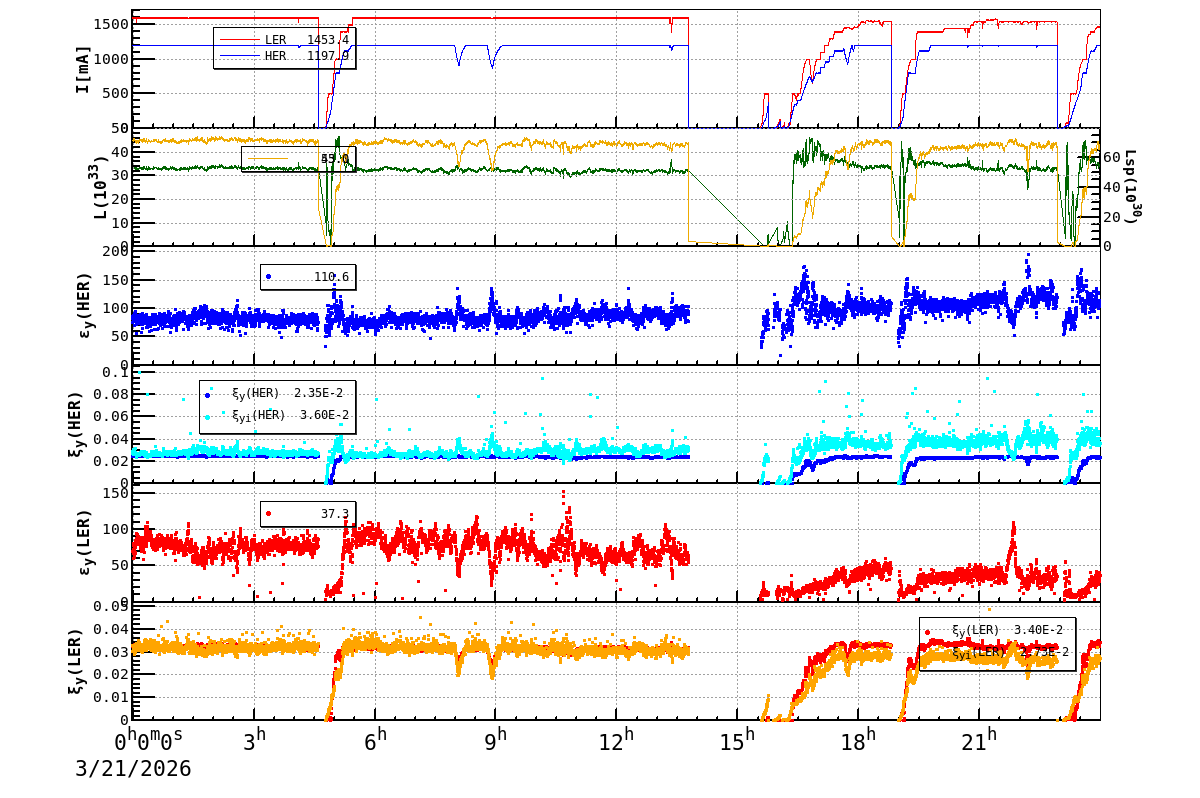This screenshot has width=1200, height=798.
Task: Click the Lsp(10^30) right axis label
Action: (1131, 187)
